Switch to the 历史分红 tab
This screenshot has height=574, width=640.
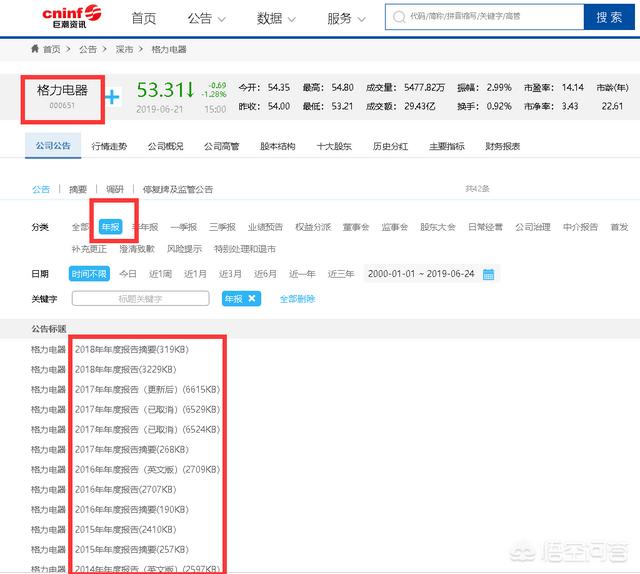(390, 146)
